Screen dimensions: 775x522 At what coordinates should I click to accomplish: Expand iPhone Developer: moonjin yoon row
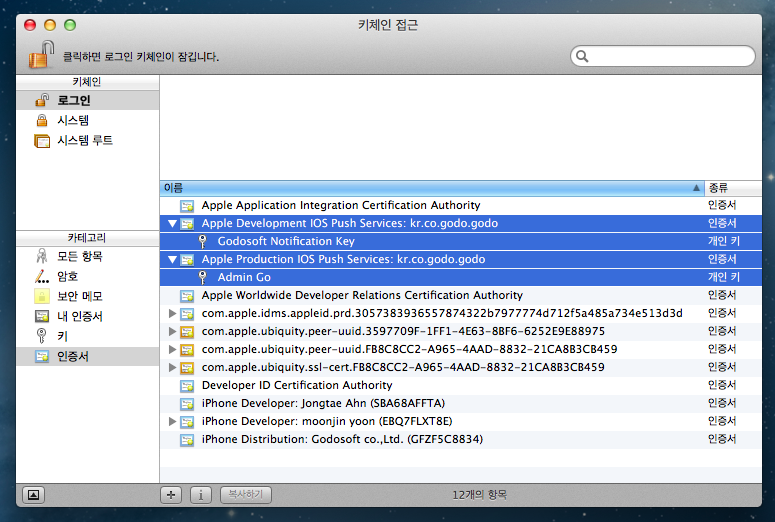172,421
